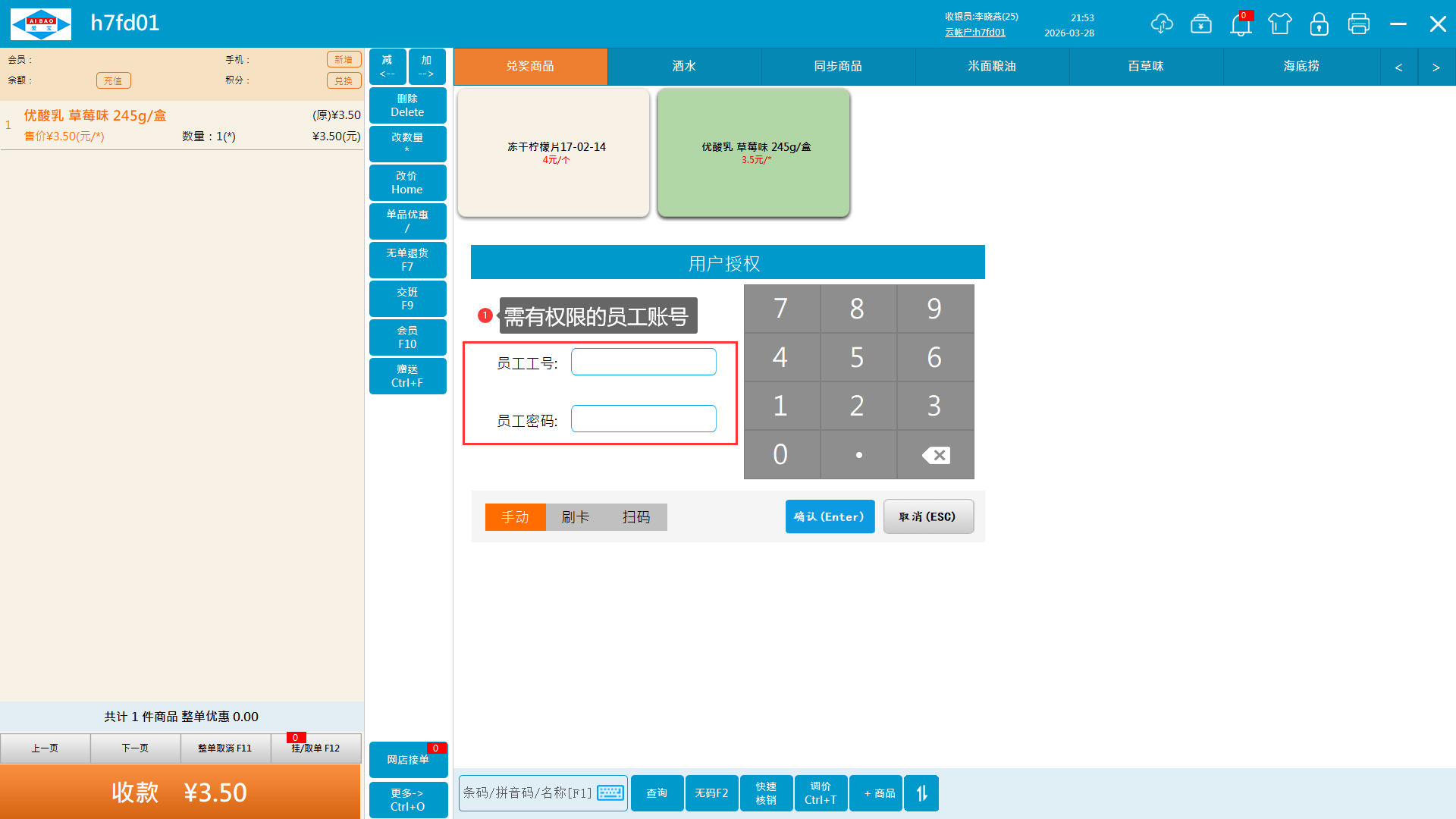
Task: Open the 海底捞 category tab
Action: tap(1301, 67)
